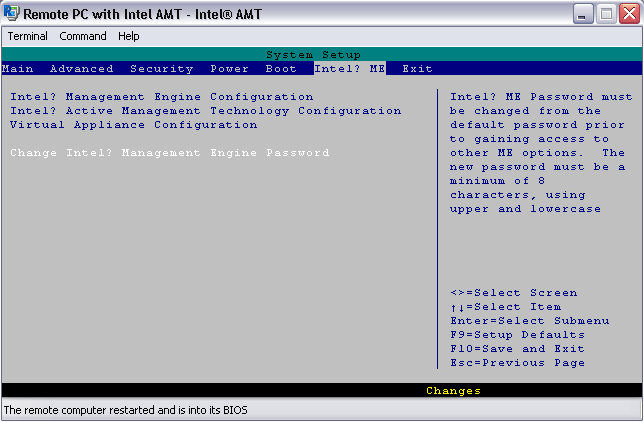Click the Intel AMT window title icon

12,14
